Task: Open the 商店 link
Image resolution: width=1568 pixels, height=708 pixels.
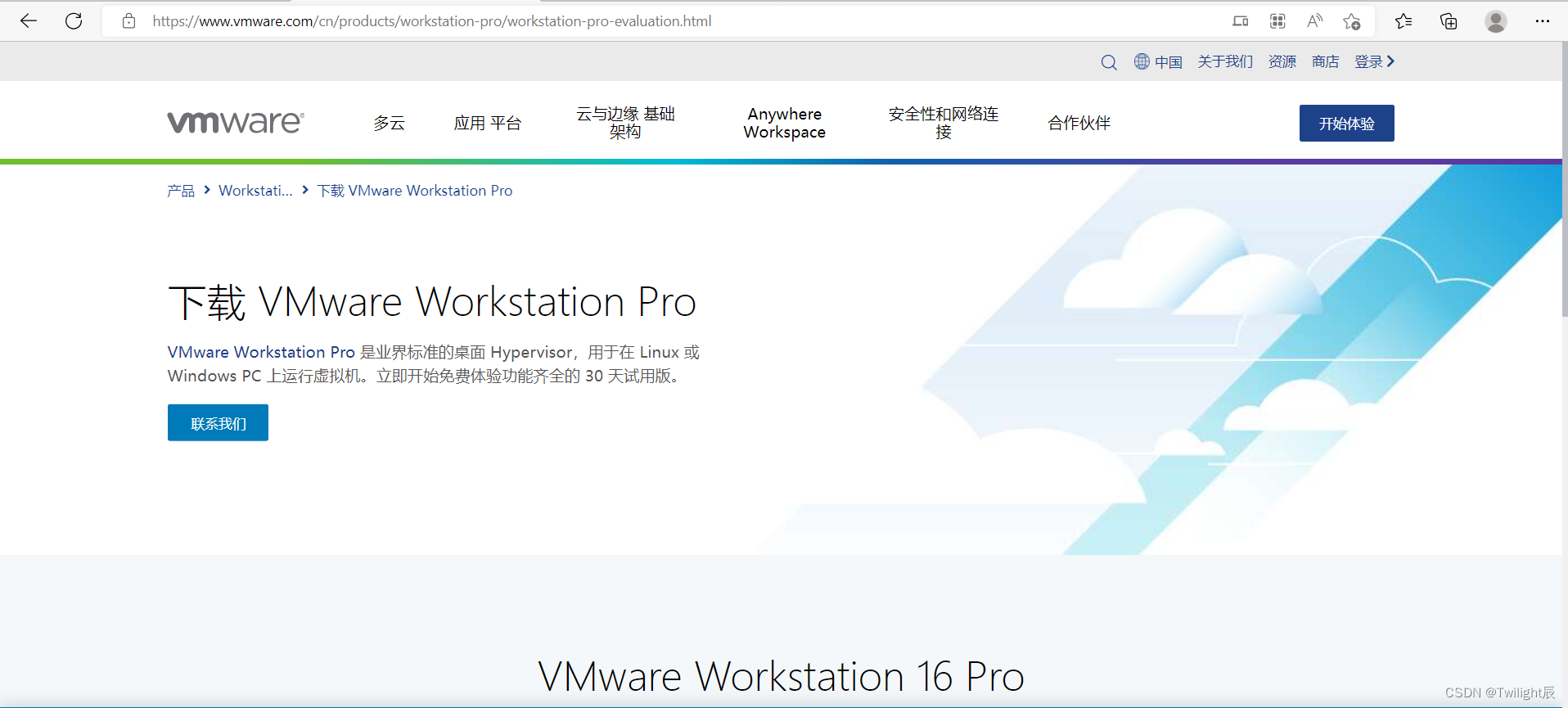Action: coord(1325,62)
